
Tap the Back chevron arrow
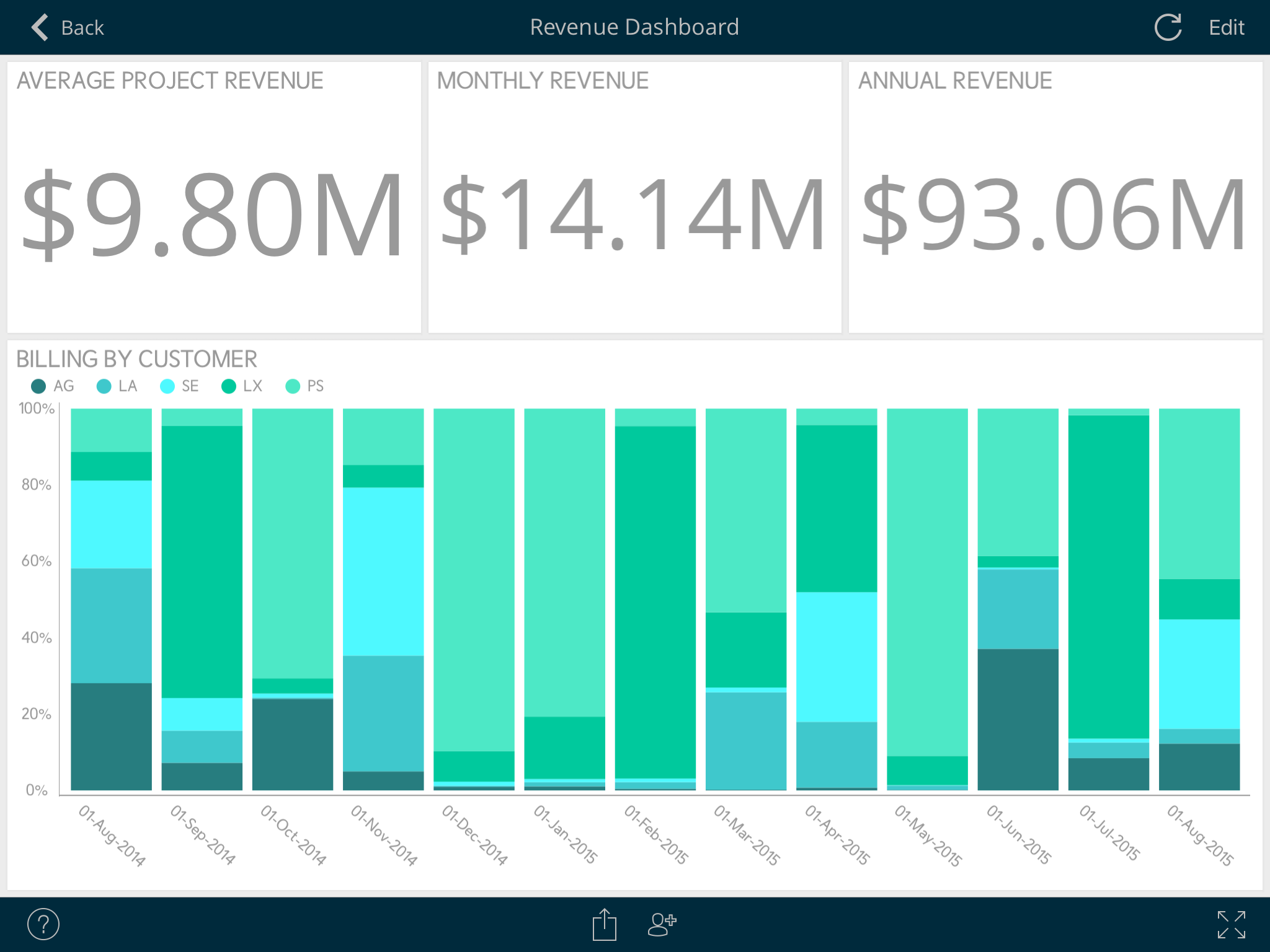[40, 27]
